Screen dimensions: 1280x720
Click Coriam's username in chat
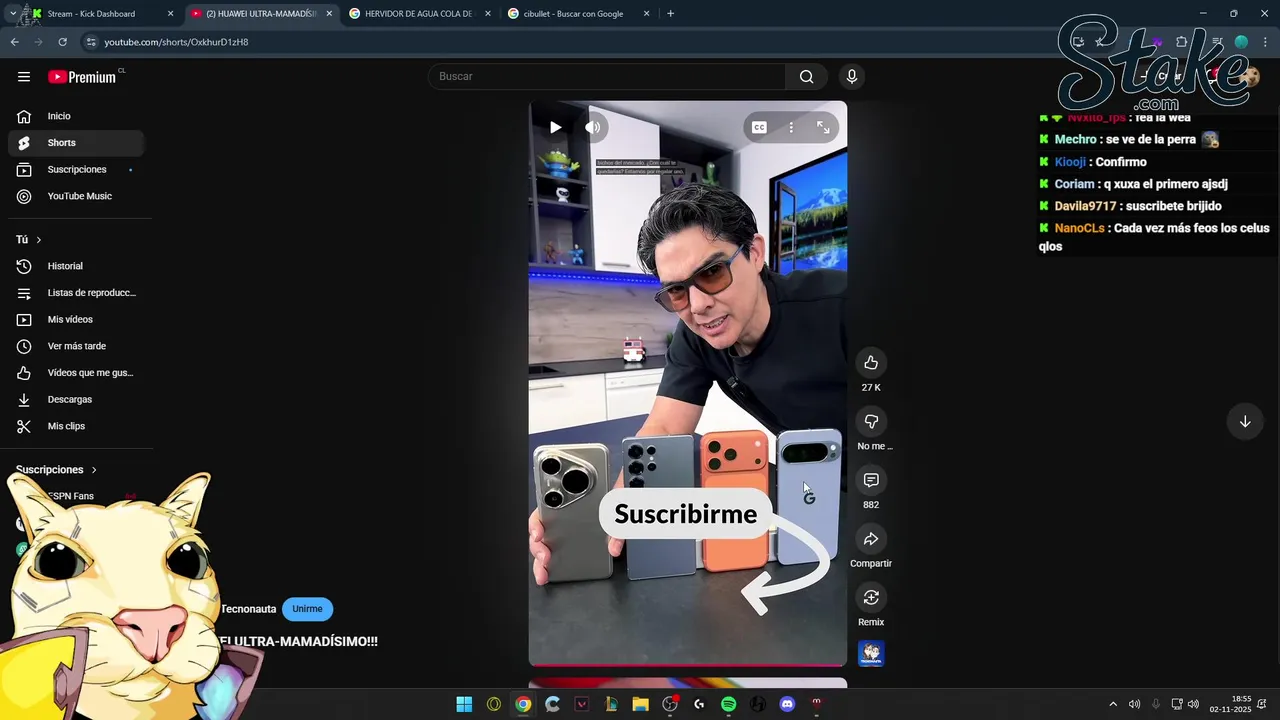1074,184
